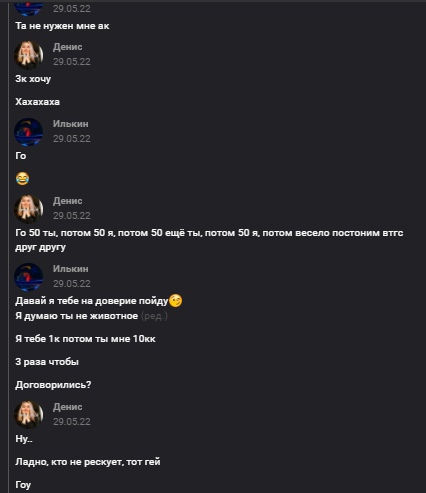426x493 pixels.
Task: Open Илькин's avatar above the "Го" message
Action: (x=29, y=132)
